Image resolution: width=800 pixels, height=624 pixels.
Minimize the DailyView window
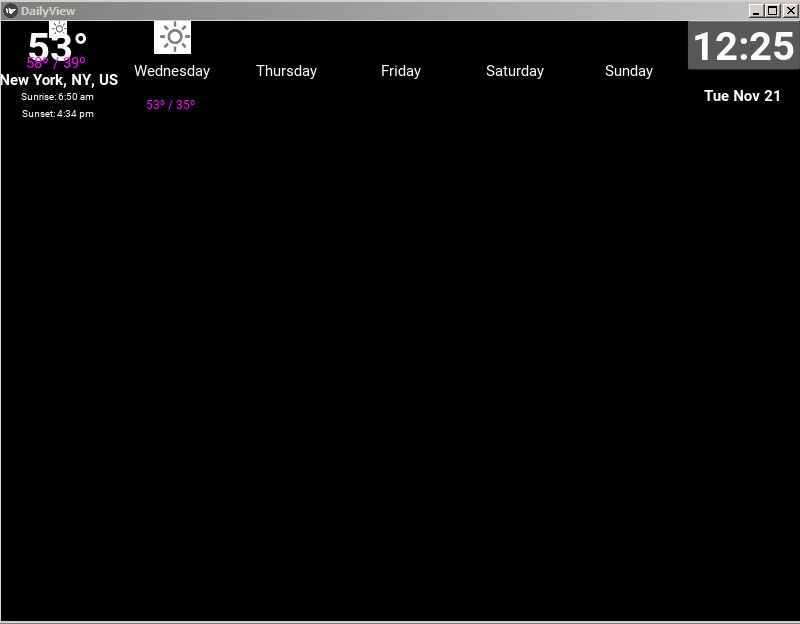pos(757,10)
